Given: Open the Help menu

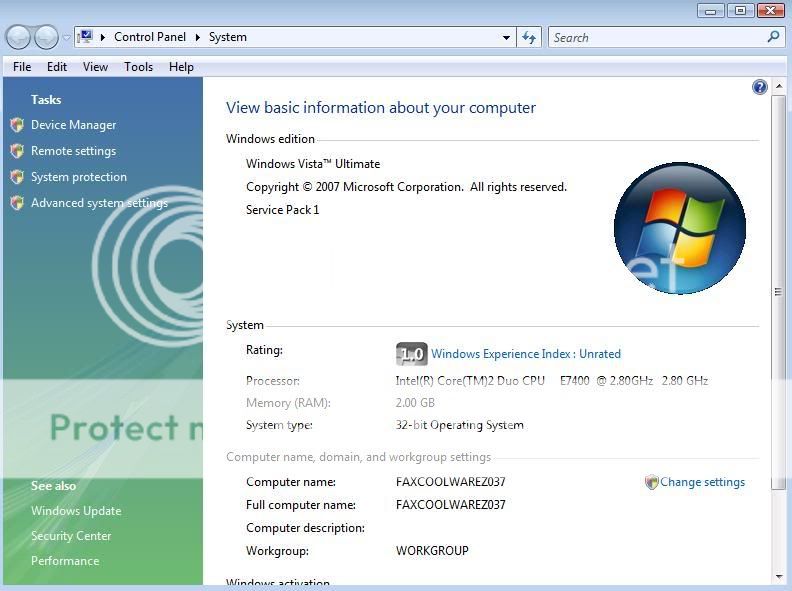Looking at the screenshot, I should click(181, 67).
